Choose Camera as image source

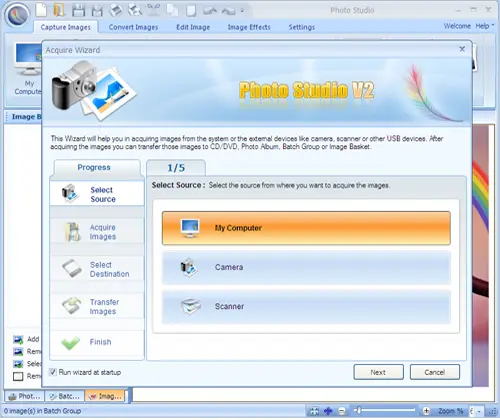point(306,267)
